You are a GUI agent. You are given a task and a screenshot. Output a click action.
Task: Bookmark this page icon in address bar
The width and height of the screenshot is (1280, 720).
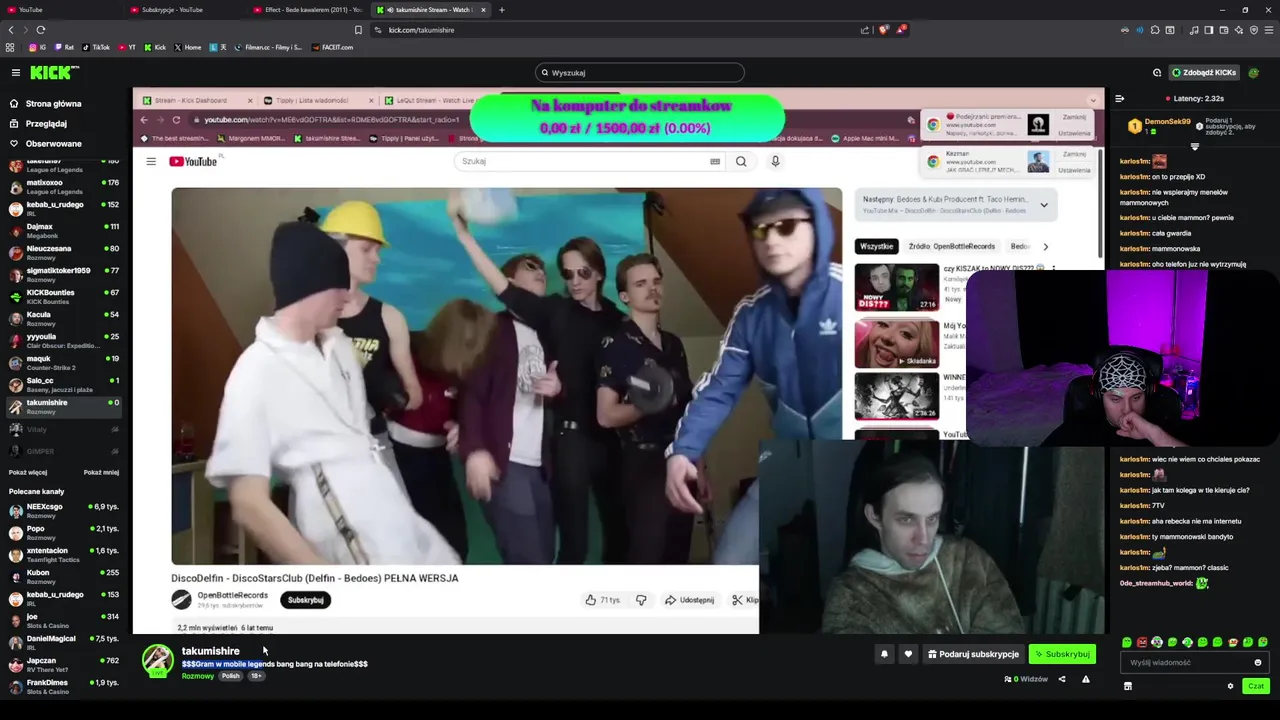click(358, 30)
